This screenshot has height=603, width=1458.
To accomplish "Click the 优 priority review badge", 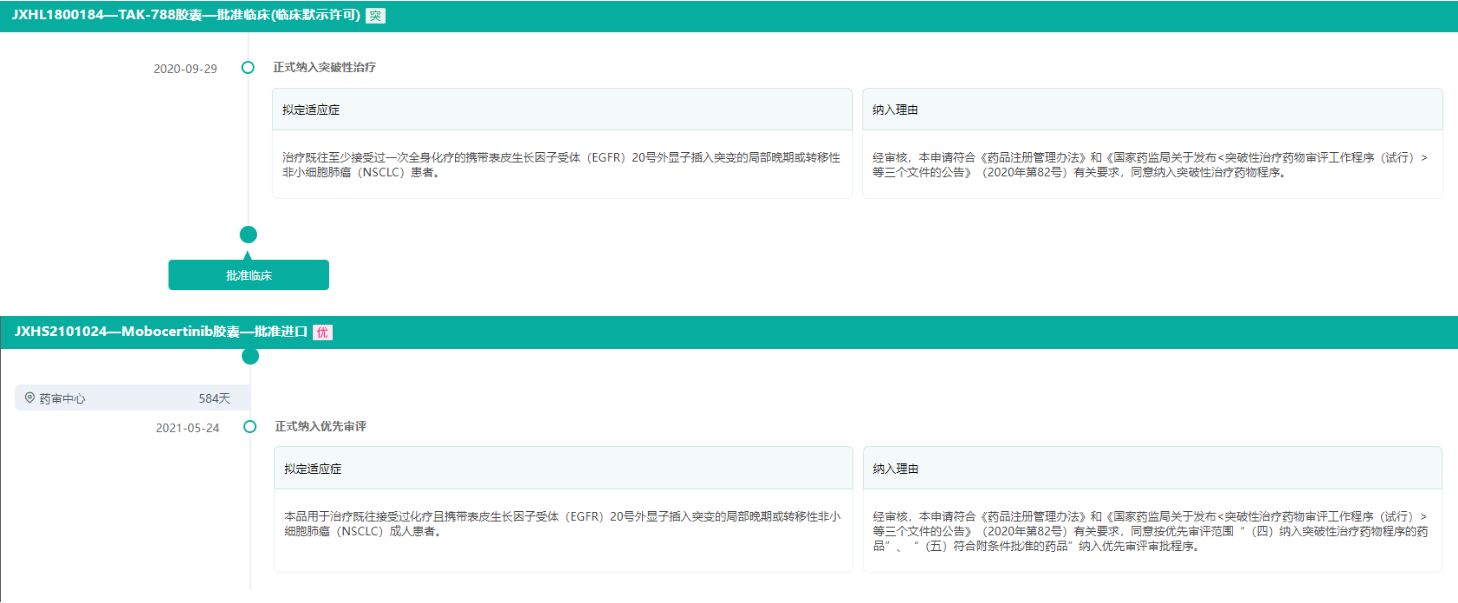I will [322, 332].
